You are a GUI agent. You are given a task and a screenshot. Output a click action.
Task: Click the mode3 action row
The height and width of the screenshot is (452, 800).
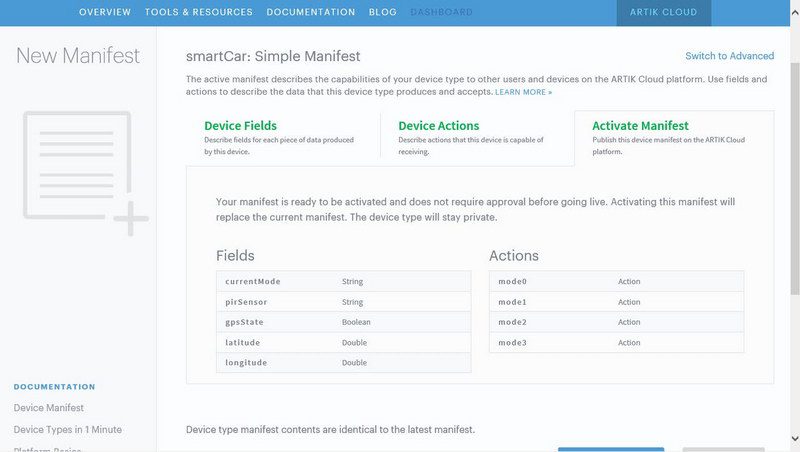tap(616, 342)
